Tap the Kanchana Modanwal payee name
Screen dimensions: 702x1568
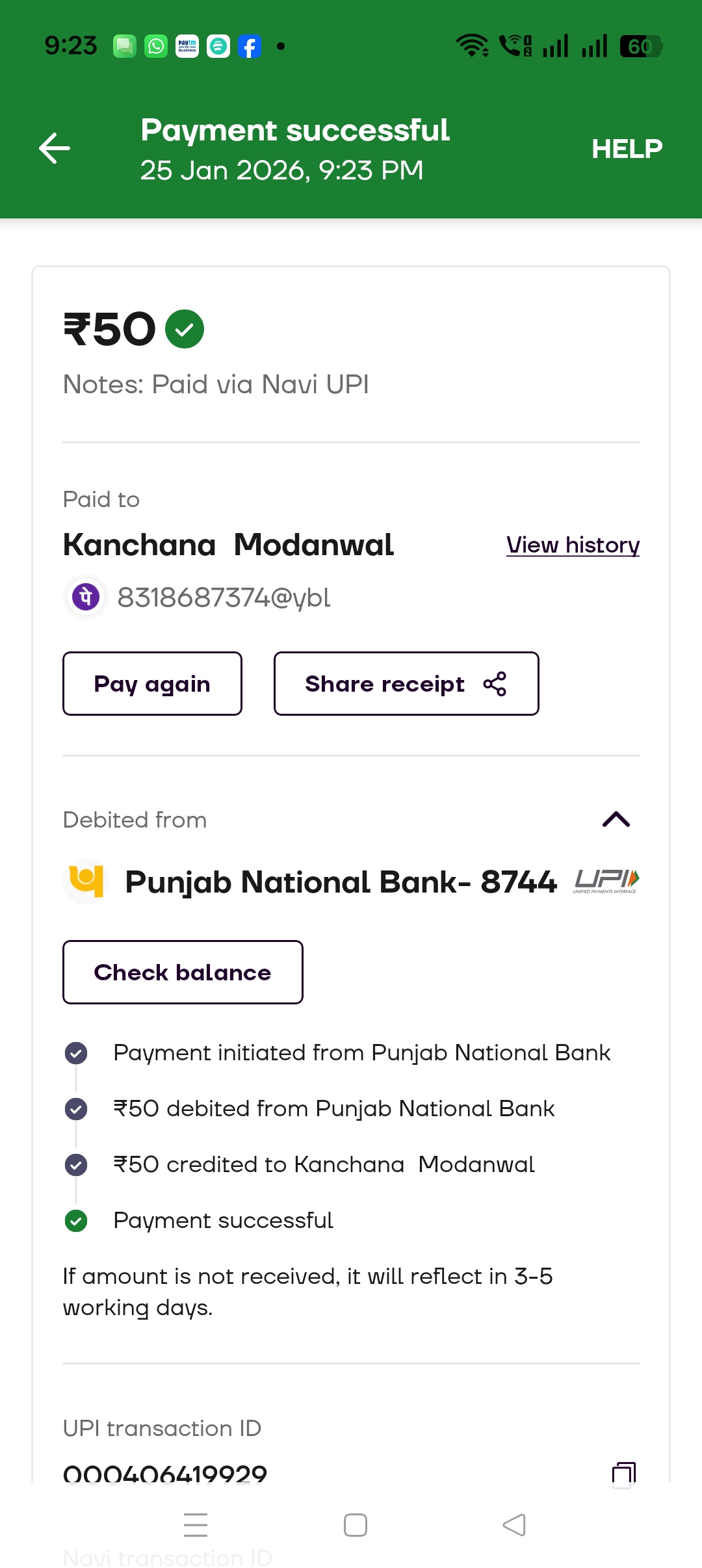pyautogui.click(x=228, y=545)
